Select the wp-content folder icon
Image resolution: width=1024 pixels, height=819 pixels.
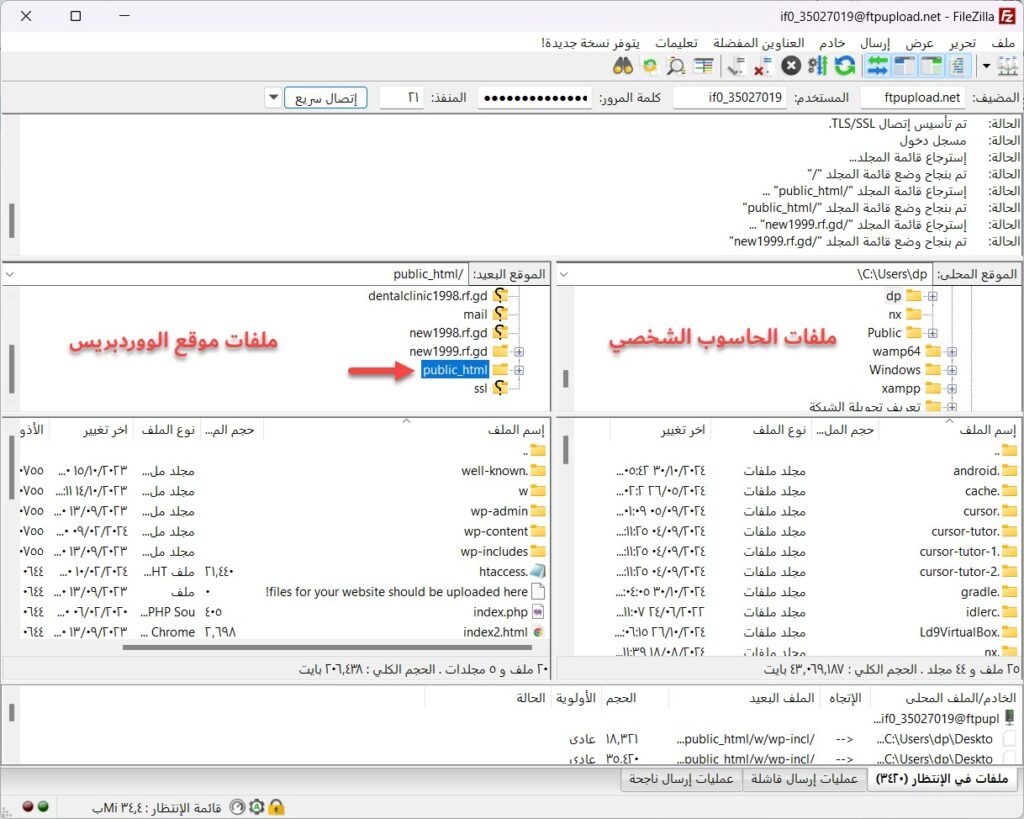(538, 531)
